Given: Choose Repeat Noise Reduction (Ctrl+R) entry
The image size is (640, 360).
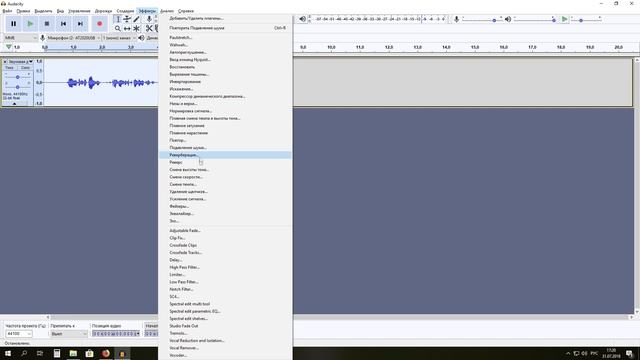Looking at the screenshot, I should click(x=225, y=28).
